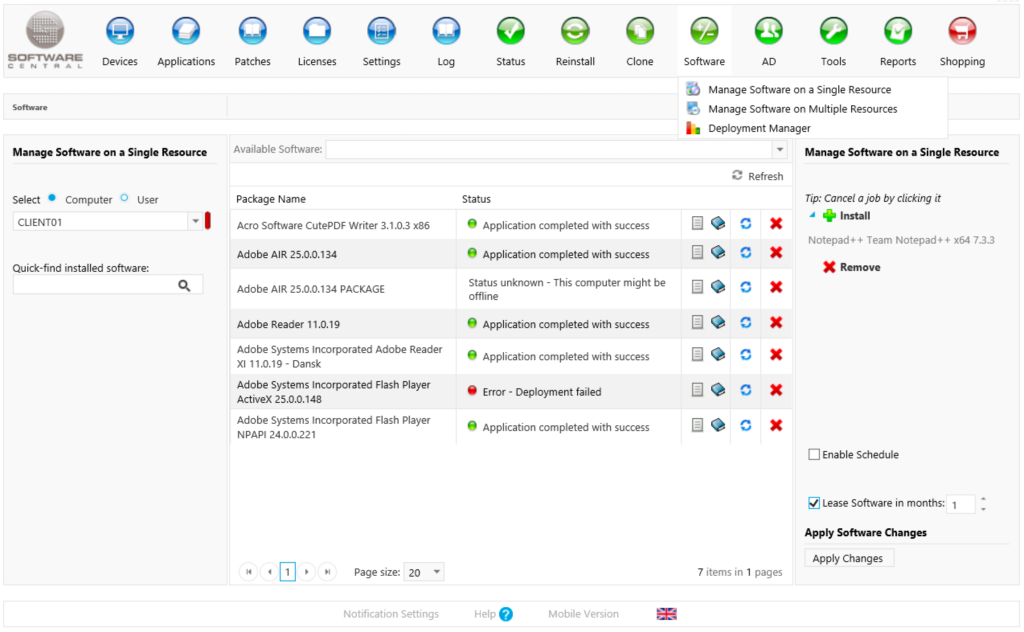Image resolution: width=1024 pixels, height=632 pixels.
Task: Click 'Error - Deployment failed' status text
Action: pyautogui.click(x=542, y=392)
